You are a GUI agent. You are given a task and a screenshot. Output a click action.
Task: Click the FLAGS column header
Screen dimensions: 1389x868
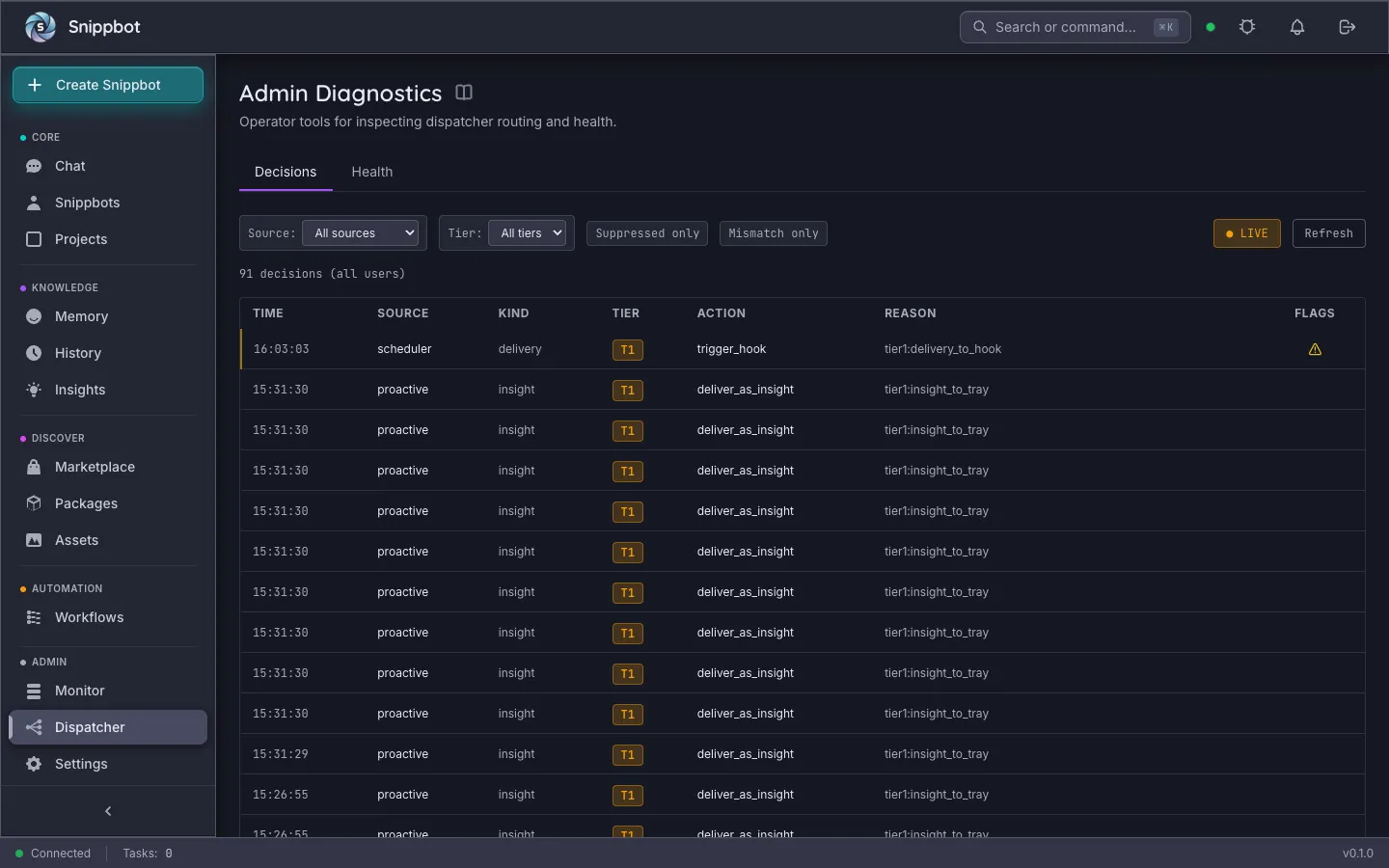1315,313
